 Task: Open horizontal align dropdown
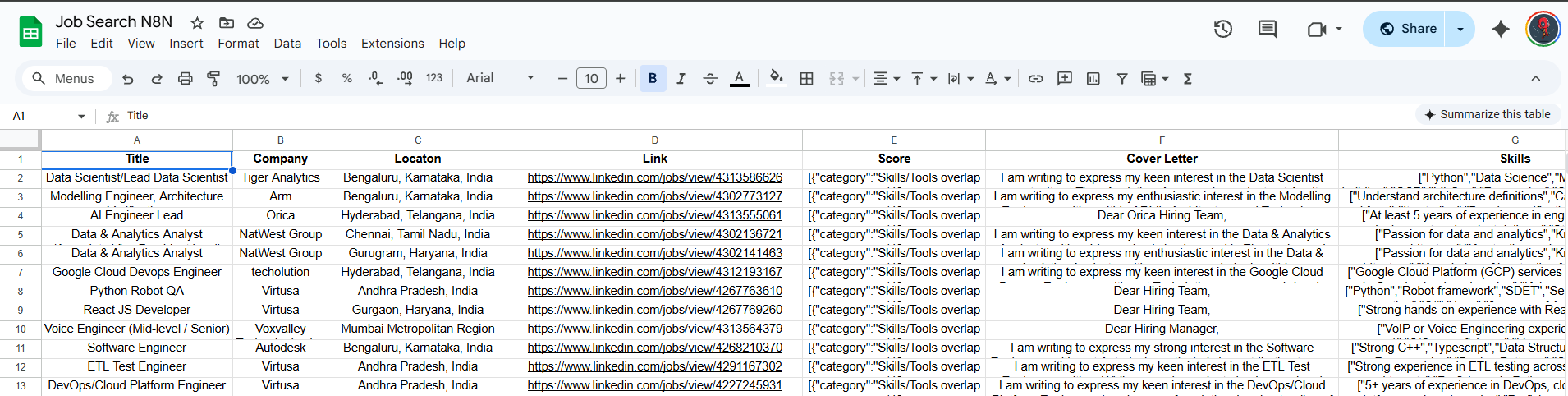click(x=886, y=79)
